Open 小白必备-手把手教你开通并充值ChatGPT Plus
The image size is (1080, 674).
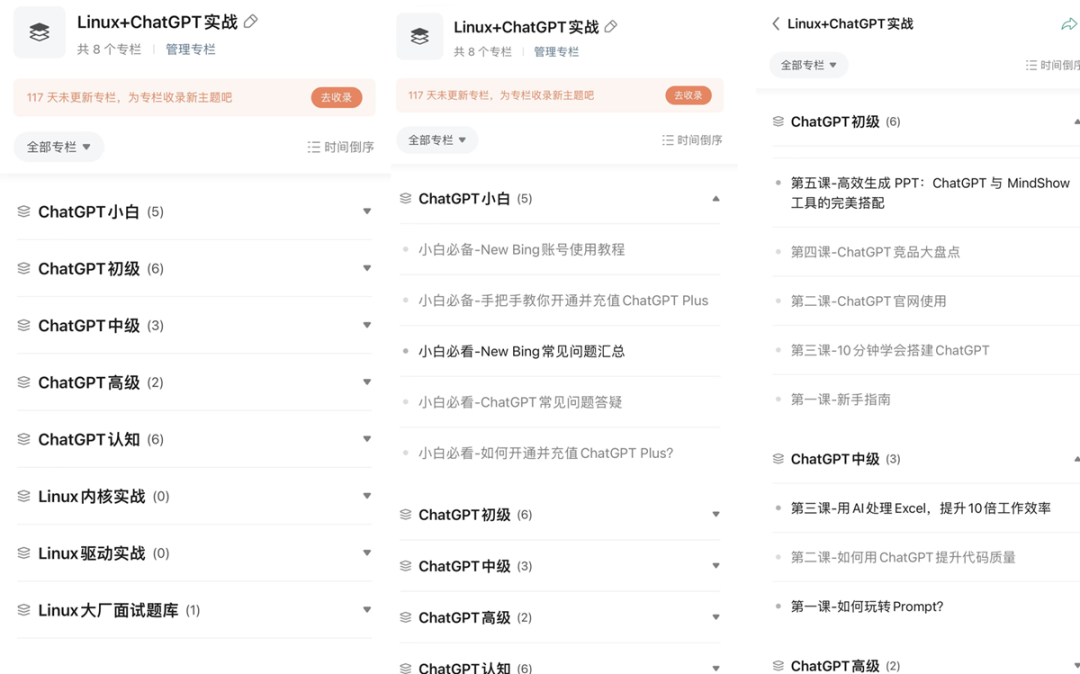point(563,300)
